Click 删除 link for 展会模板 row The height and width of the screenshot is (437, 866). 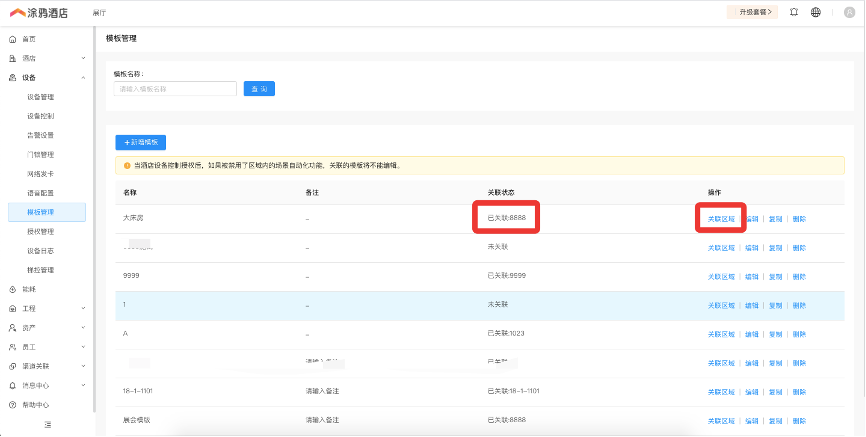pos(799,421)
